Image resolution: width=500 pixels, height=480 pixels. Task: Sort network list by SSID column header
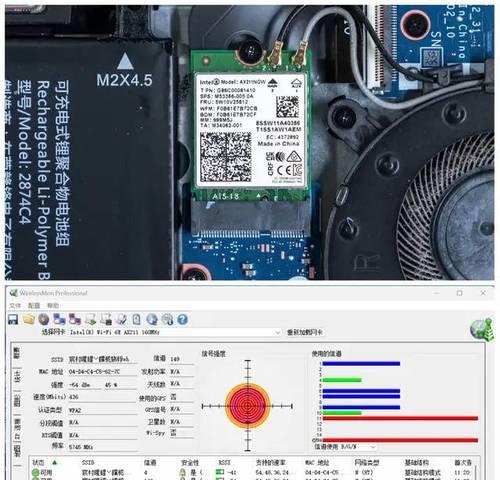pyautogui.click(x=88, y=463)
